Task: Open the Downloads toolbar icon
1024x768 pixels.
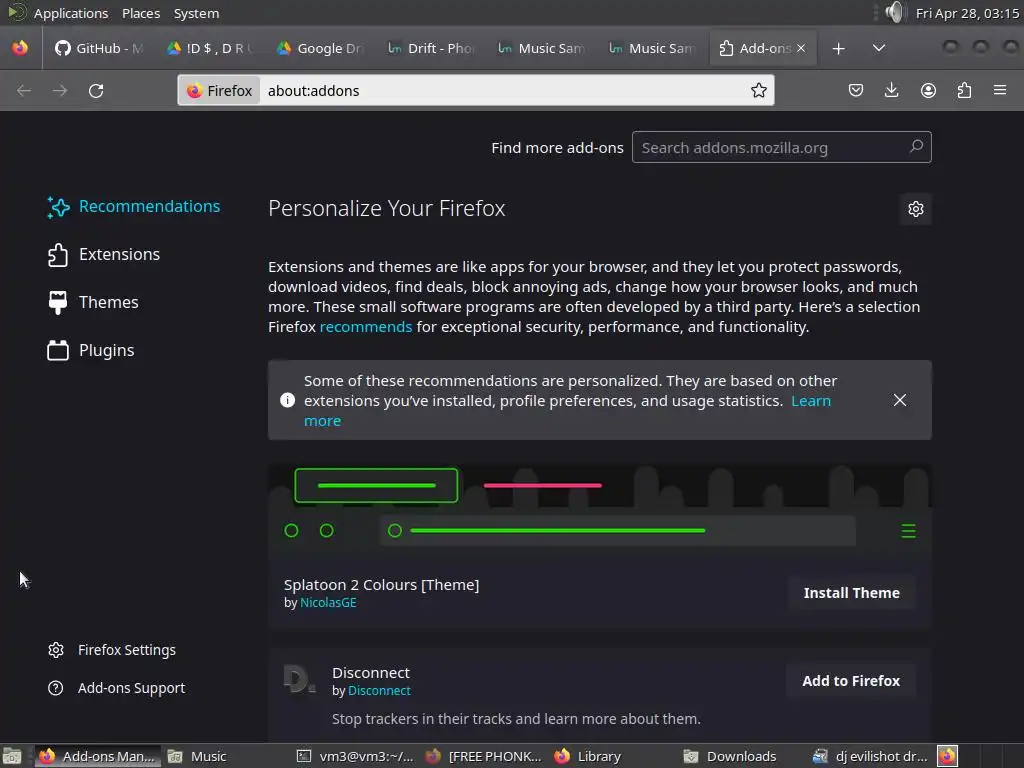Action: pyautogui.click(x=891, y=90)
